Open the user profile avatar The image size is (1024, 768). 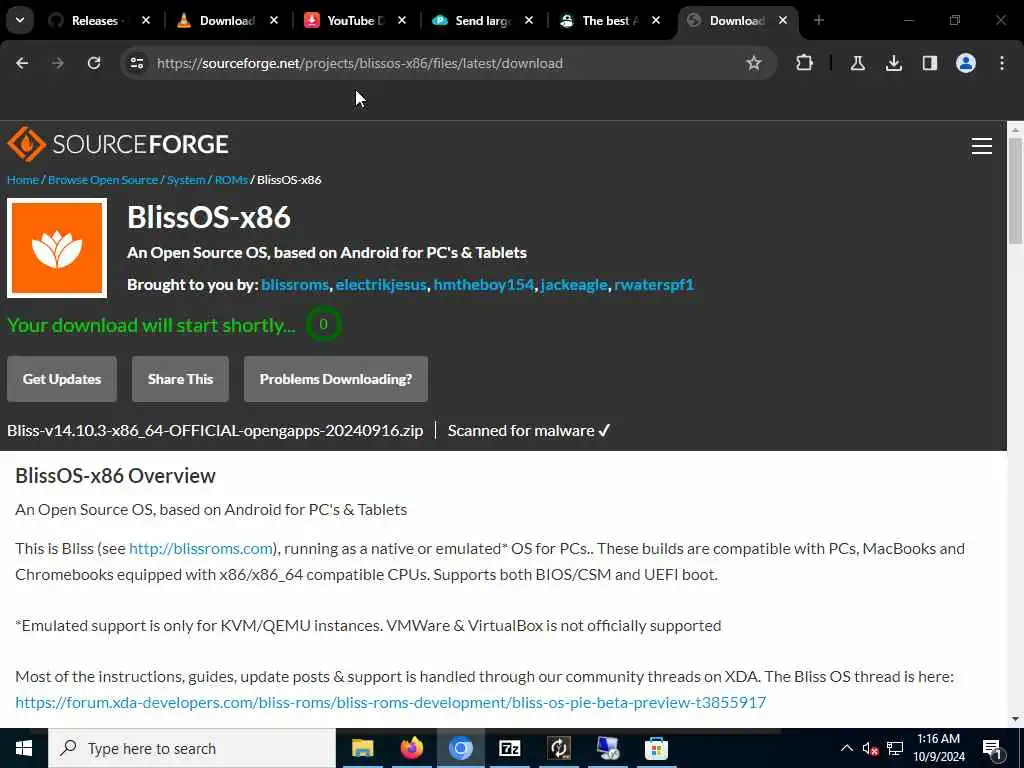(x=965, y=63)
